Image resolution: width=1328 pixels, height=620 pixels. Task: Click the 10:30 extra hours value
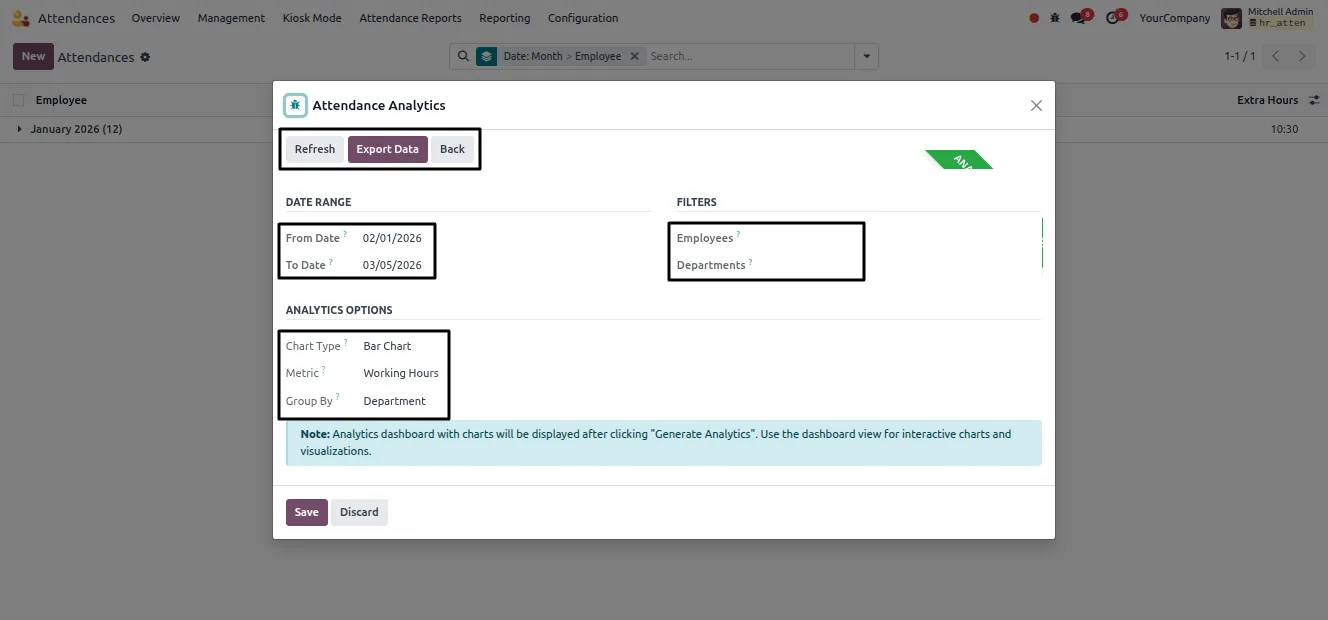pos(1284,129)
